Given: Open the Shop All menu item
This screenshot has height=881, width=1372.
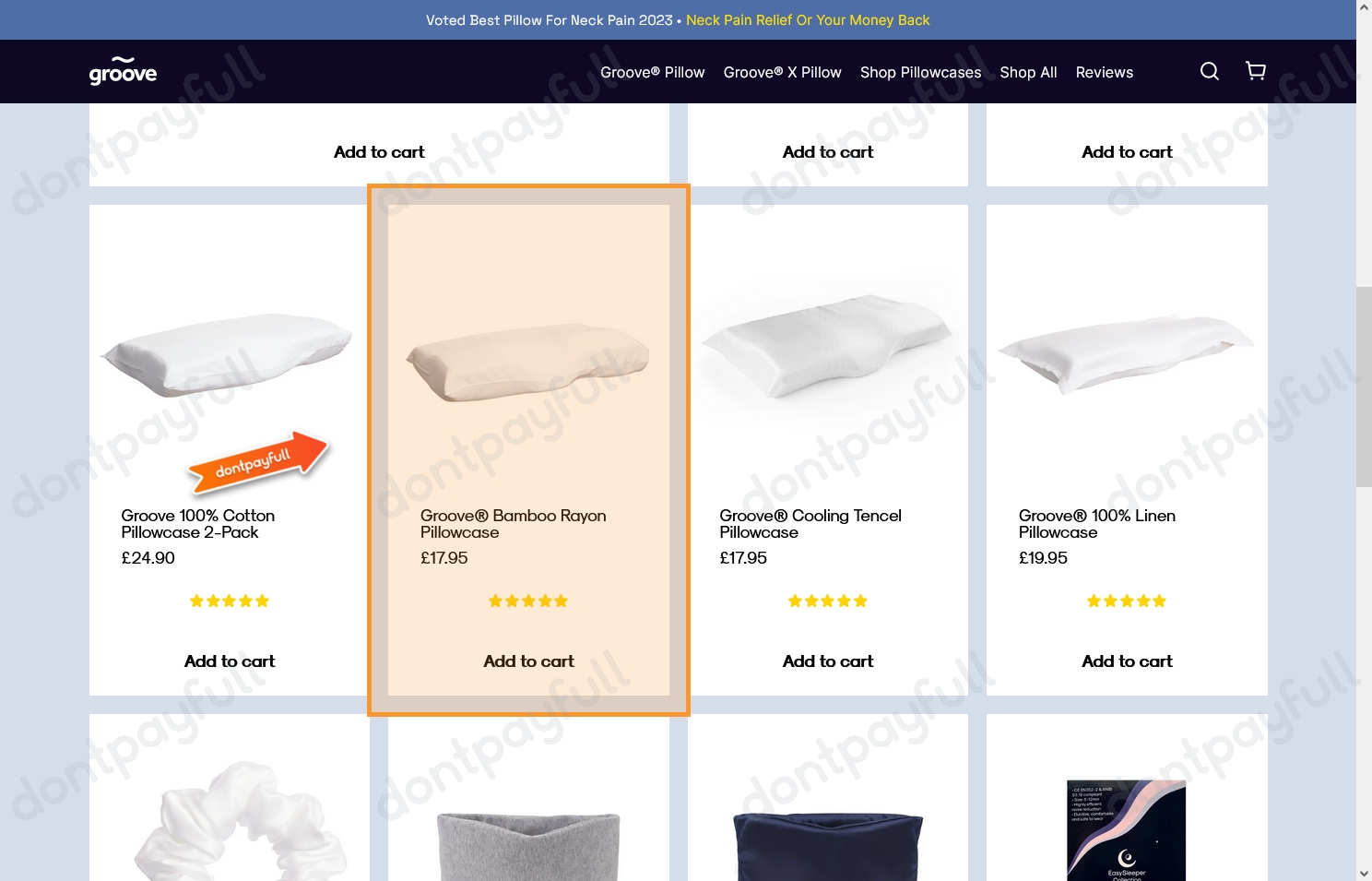Looking at the screenshot, I should click(x=1028, y=72).
